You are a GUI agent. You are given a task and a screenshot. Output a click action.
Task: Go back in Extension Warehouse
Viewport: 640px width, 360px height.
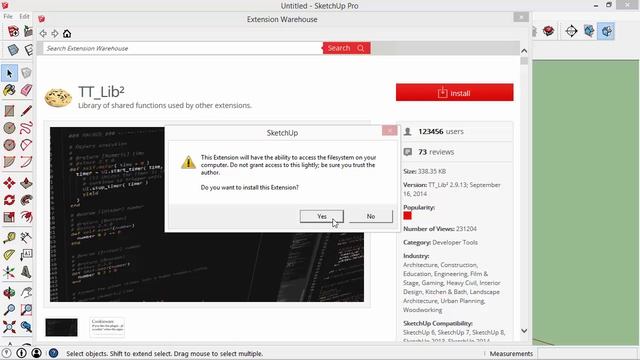click(43, 33)
